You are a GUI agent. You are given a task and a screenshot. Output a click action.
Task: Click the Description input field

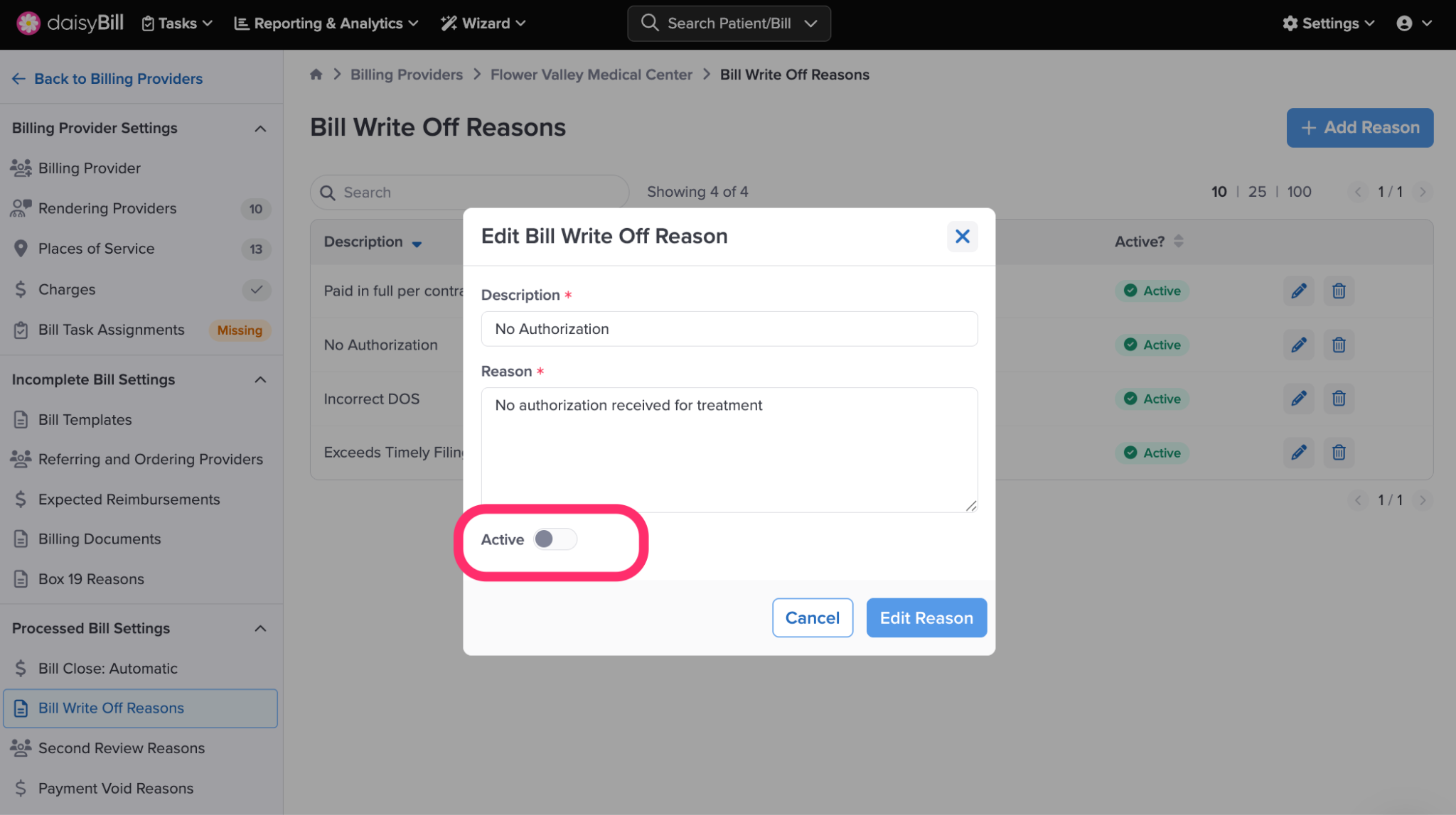tap(729, 329)
